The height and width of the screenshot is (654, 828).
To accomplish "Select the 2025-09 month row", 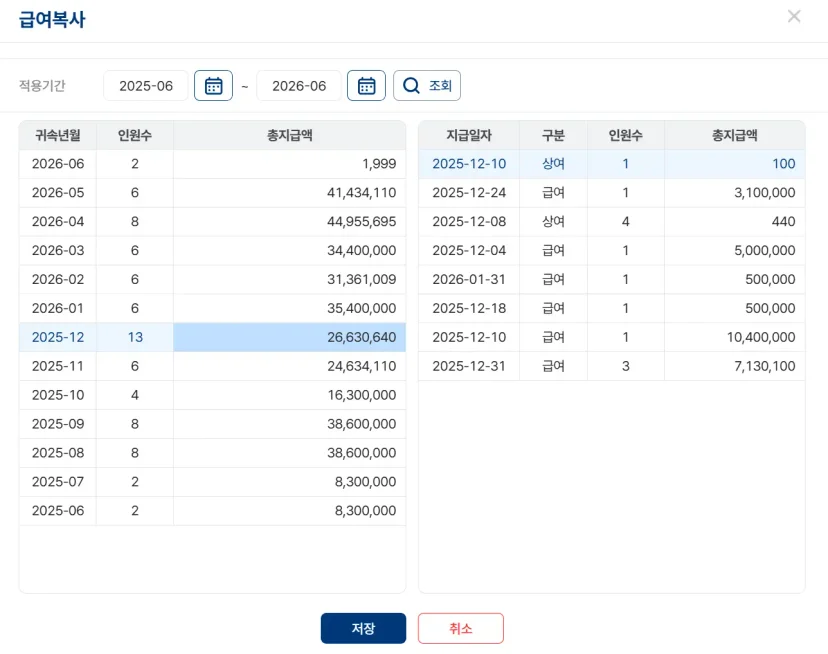I will pos(212,424).
